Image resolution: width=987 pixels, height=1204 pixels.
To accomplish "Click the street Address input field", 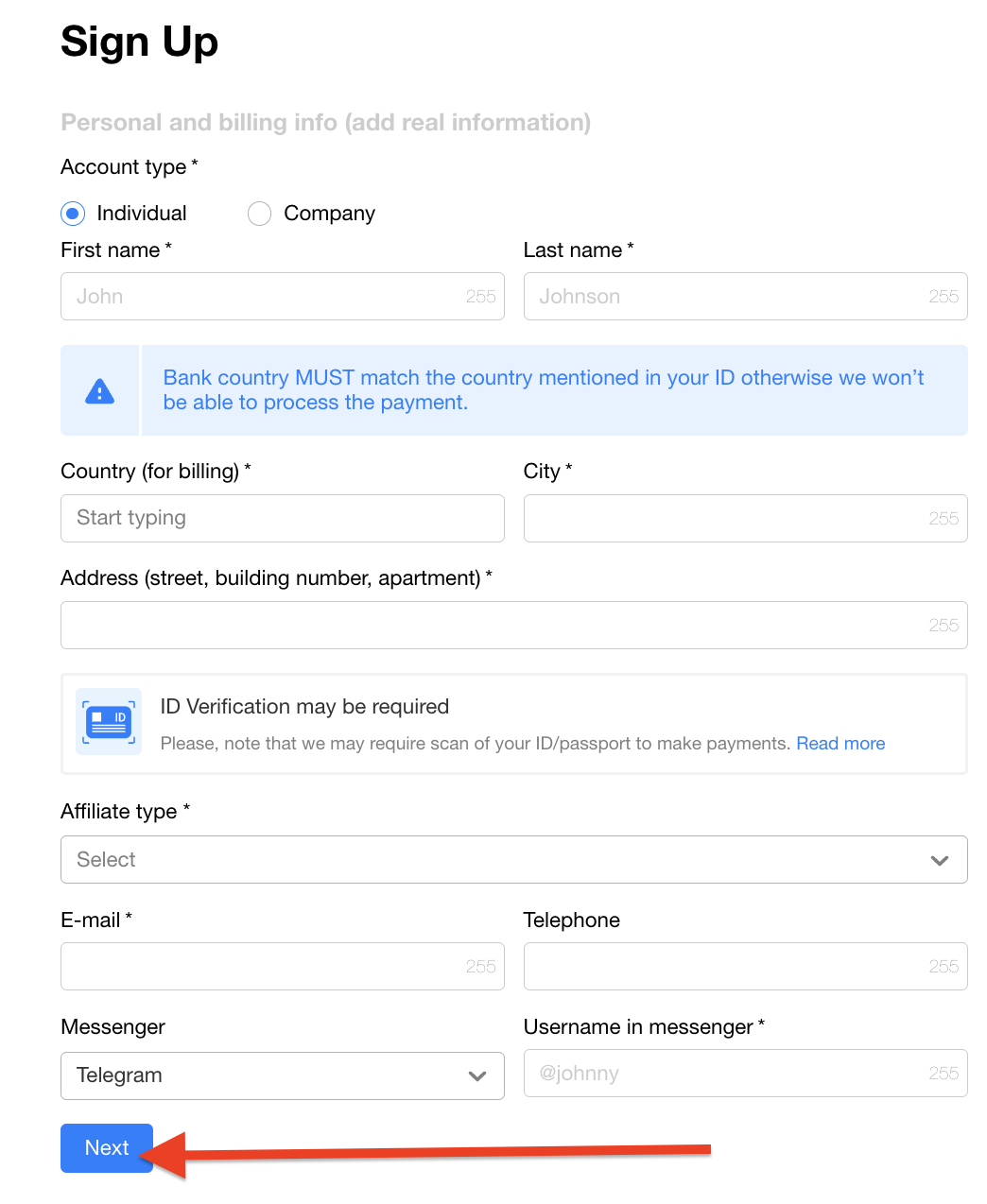I will tap(492, 626).
